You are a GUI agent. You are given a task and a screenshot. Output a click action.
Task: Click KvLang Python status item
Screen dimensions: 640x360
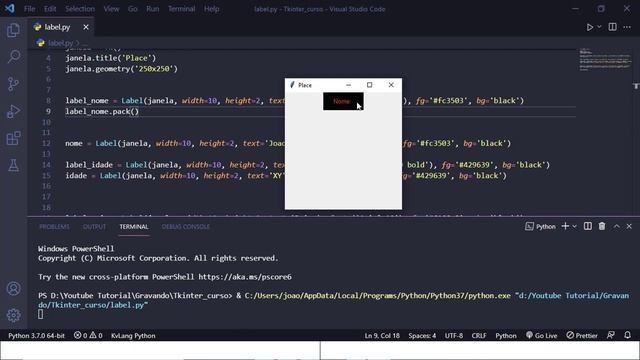(x=133, y=336)
